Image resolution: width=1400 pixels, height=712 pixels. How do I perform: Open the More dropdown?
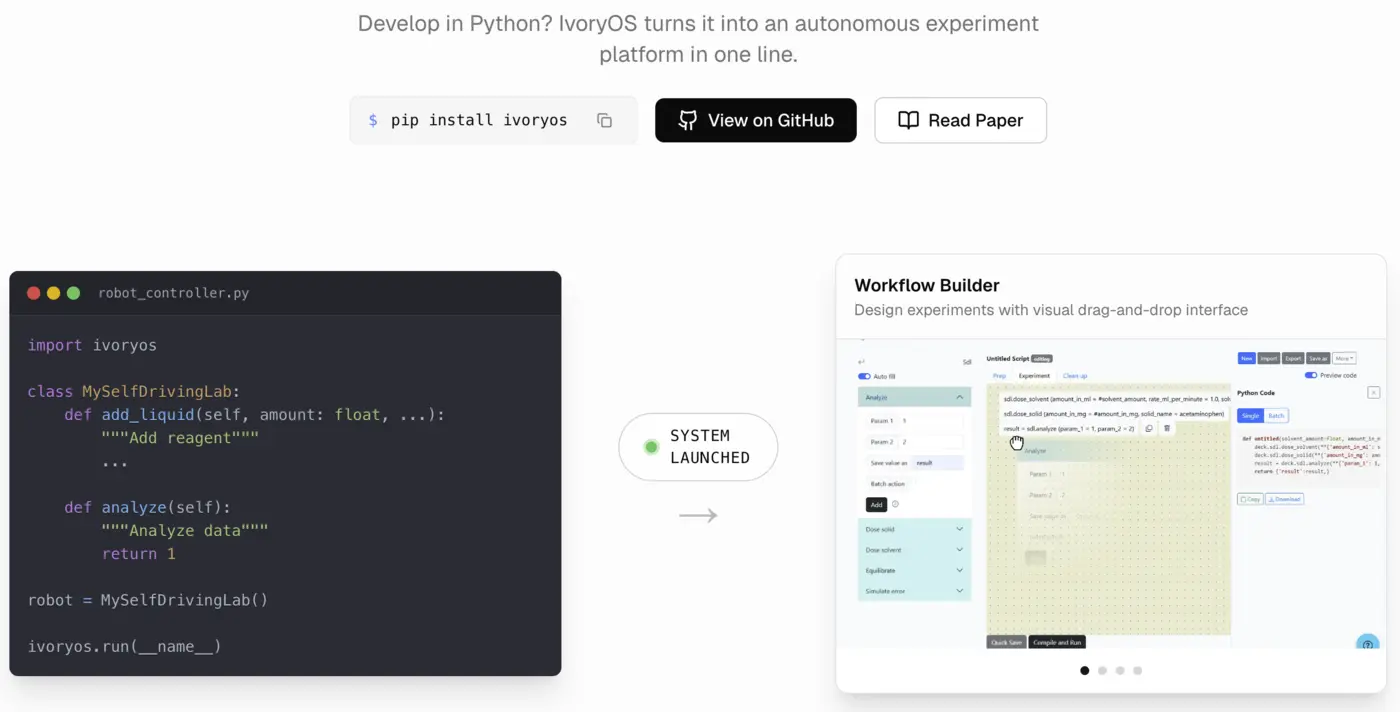coord(1344,358)
